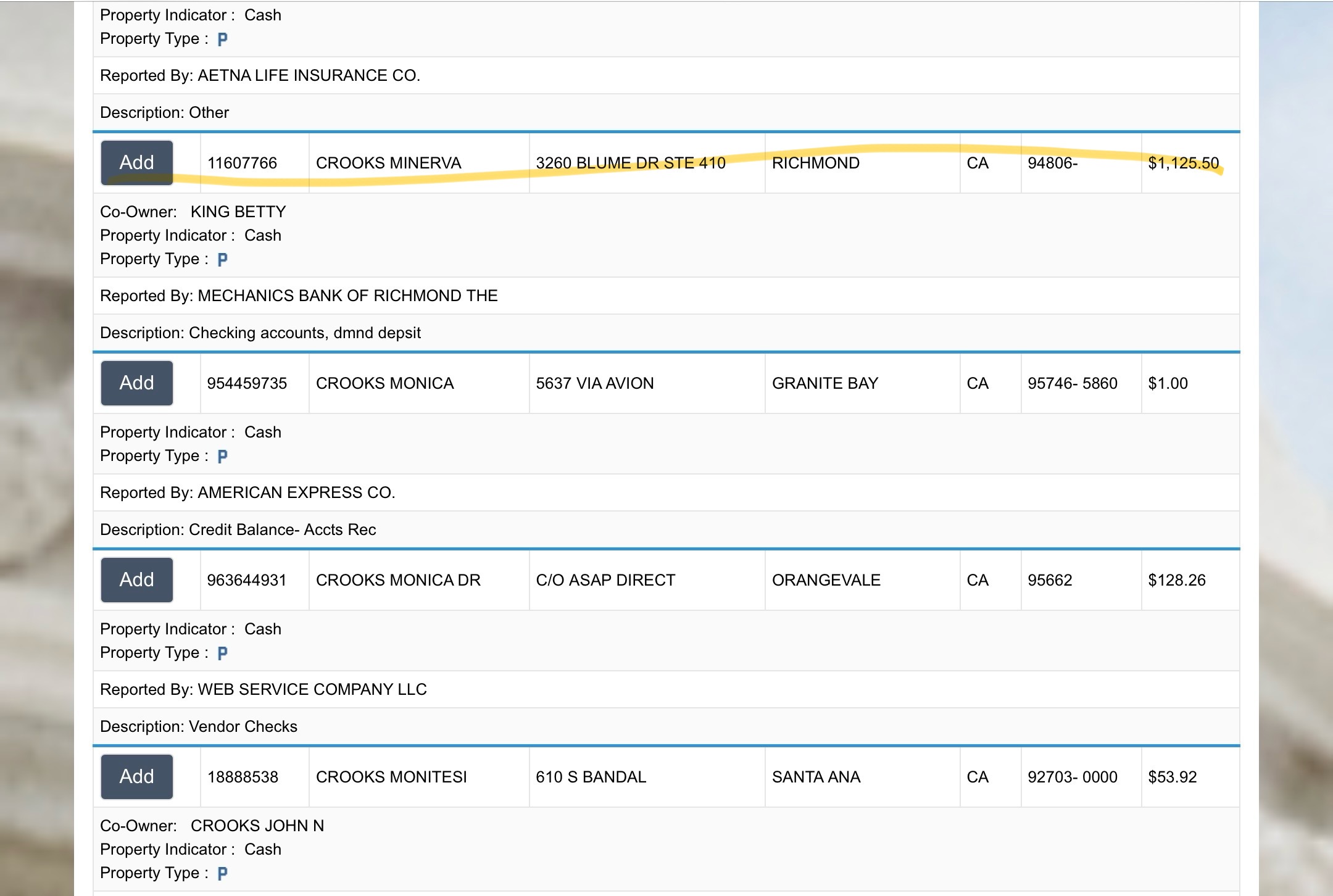Click the amount $1,125.50
Screen dimensions: 1333x896
tap(1184, 163)
